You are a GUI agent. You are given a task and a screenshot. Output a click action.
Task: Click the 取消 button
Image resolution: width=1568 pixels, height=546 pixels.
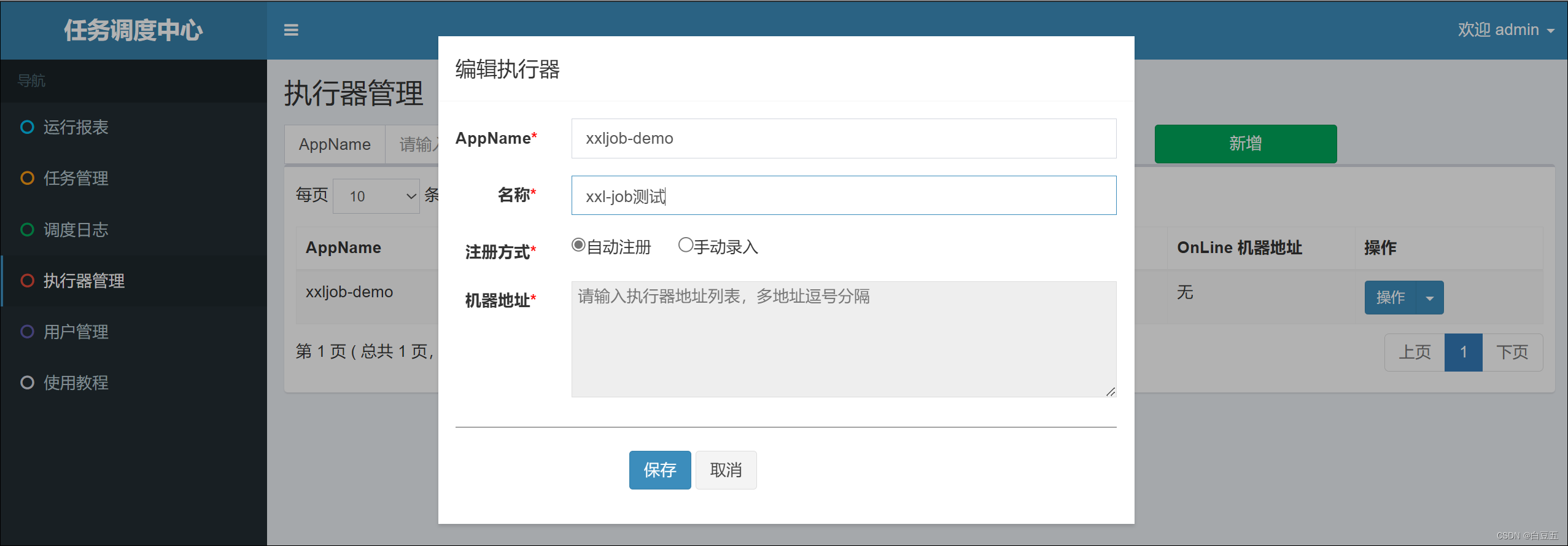pyautogui.click(x=726, y=470)
